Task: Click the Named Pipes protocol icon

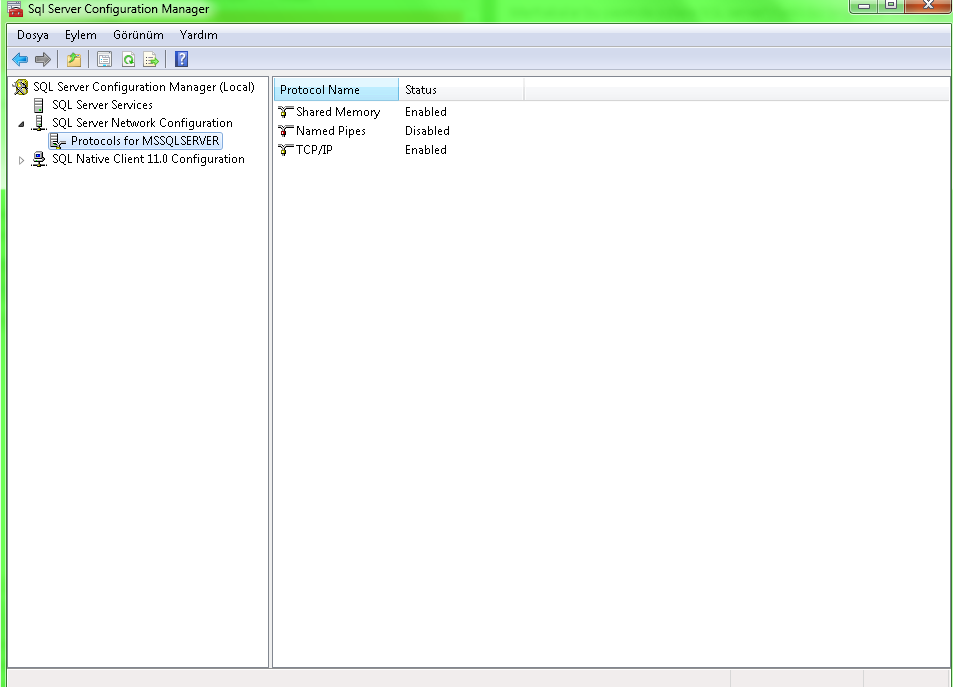Action: (286, 131)
